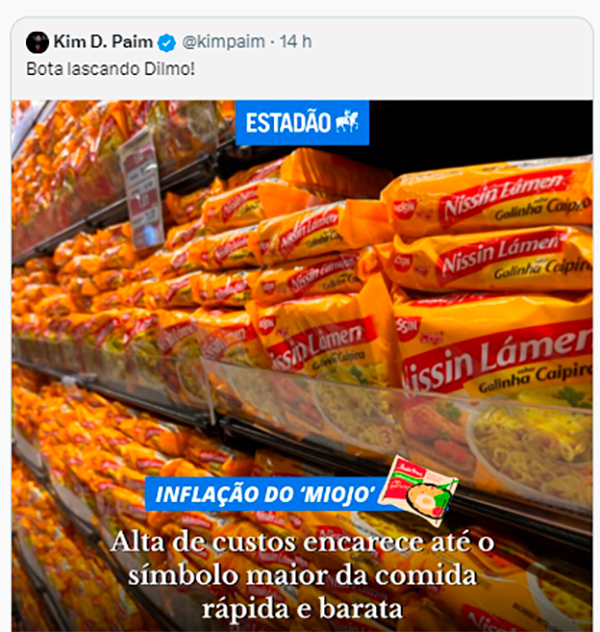This screenshot has height=632, width=600.
Task: Click the blue verified badge icon
Action: (x=166, y=43)
